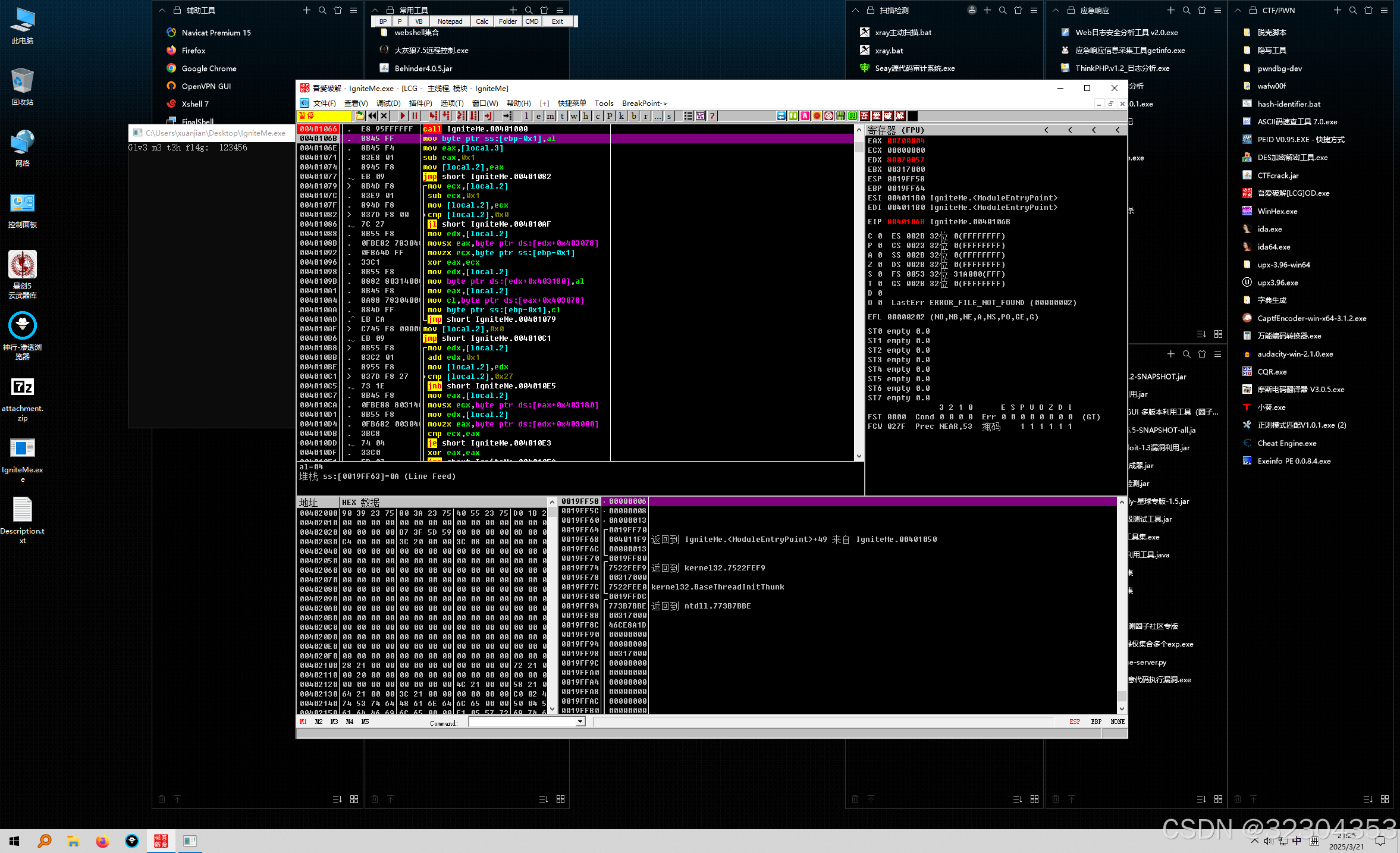Toggle the 寄存器 (FPU) register view header
This screenshot has height=853, width=1400.
tap(895, 130)
